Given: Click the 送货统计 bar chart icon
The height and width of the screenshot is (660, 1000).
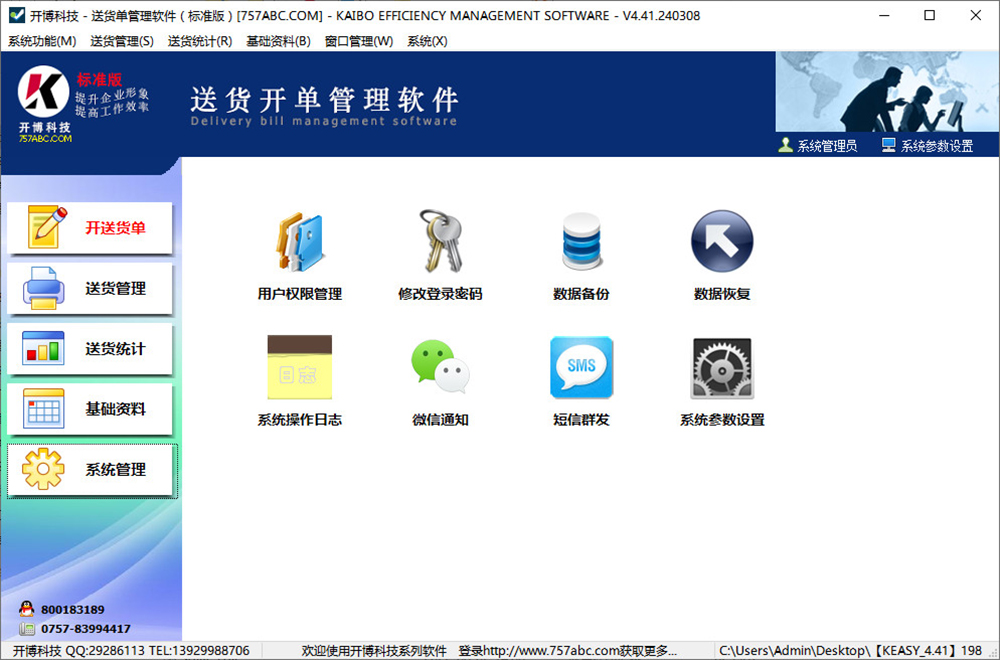Looking at the screenshot, I should pos(43,348).
